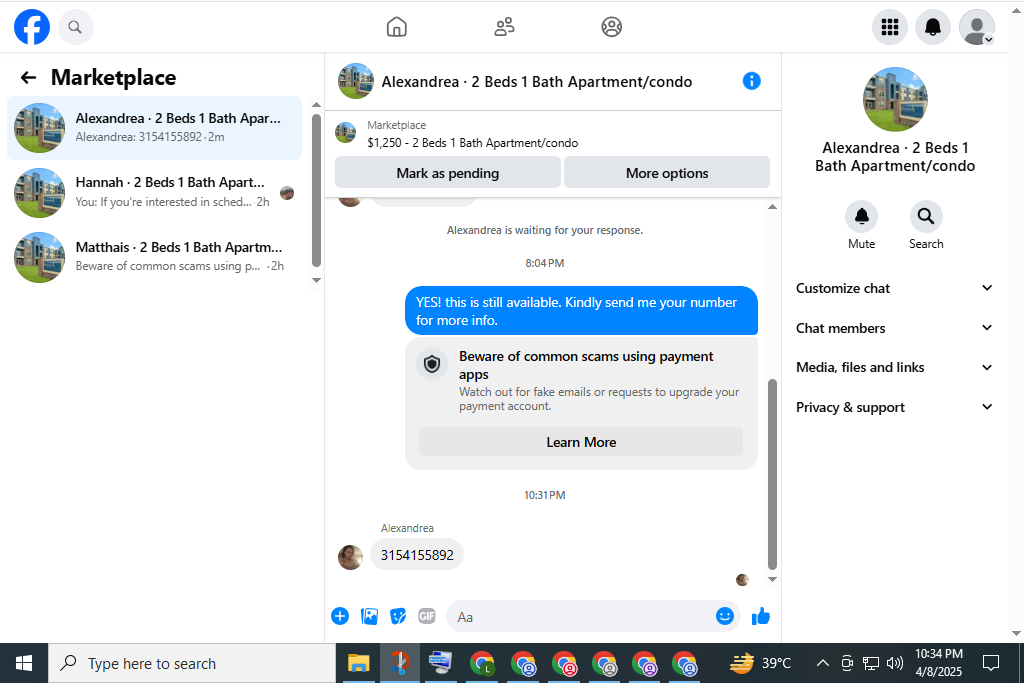
Task: Open the account profile avatar menu
Action: 976,27
